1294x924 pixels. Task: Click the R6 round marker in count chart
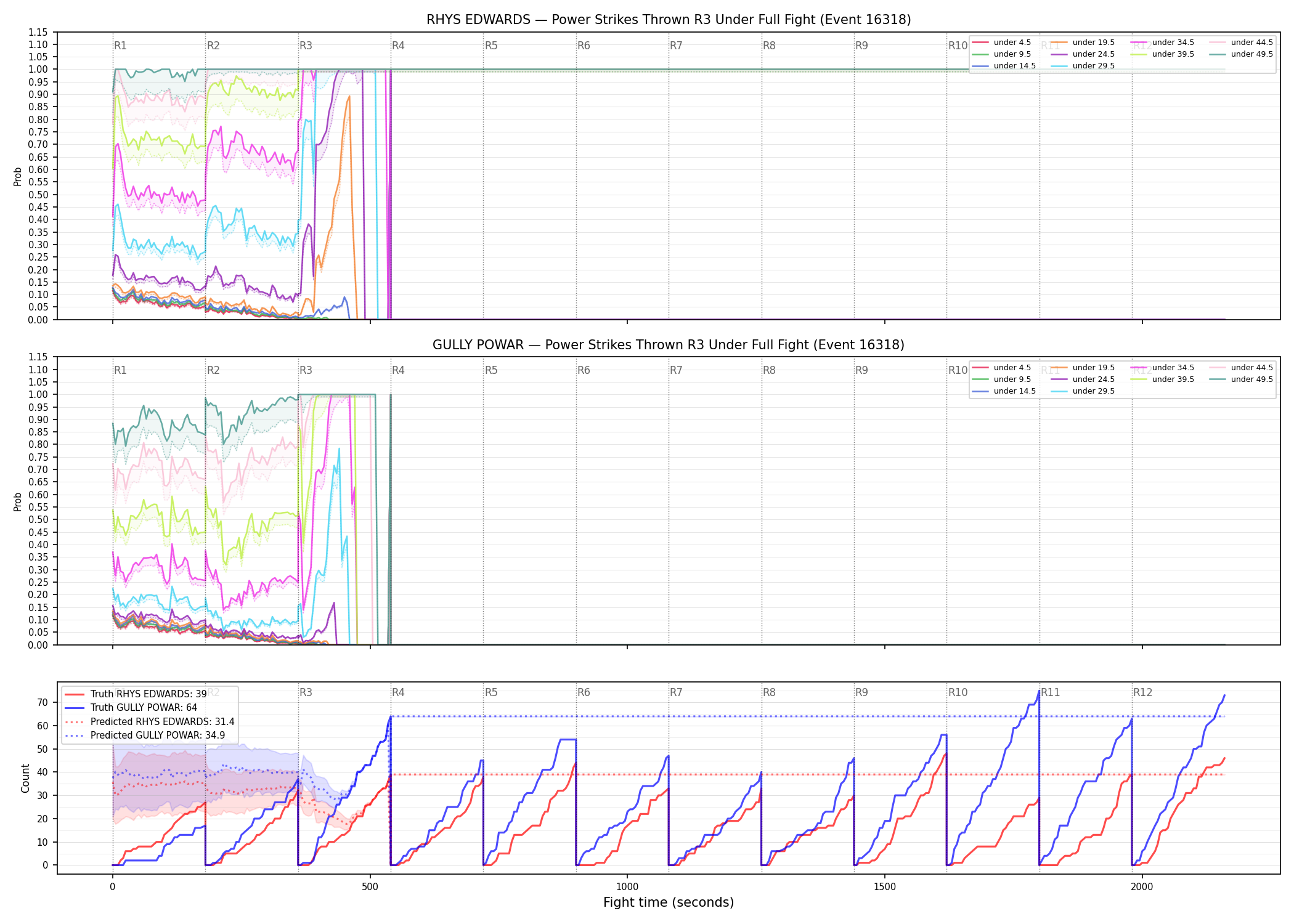point(584,692)
